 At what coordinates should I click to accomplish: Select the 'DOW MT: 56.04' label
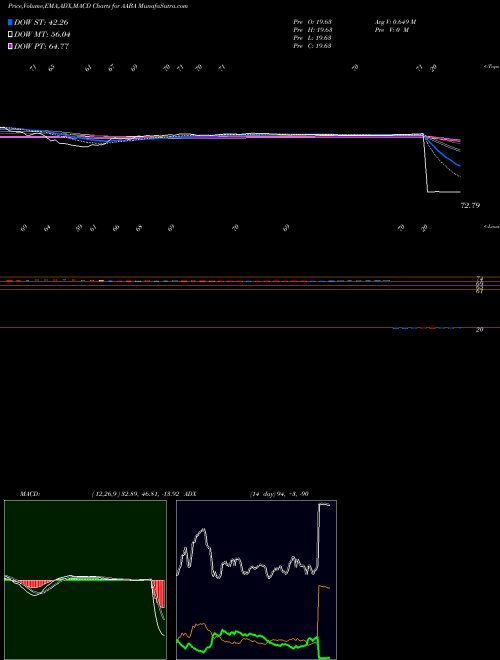point(42,35)
